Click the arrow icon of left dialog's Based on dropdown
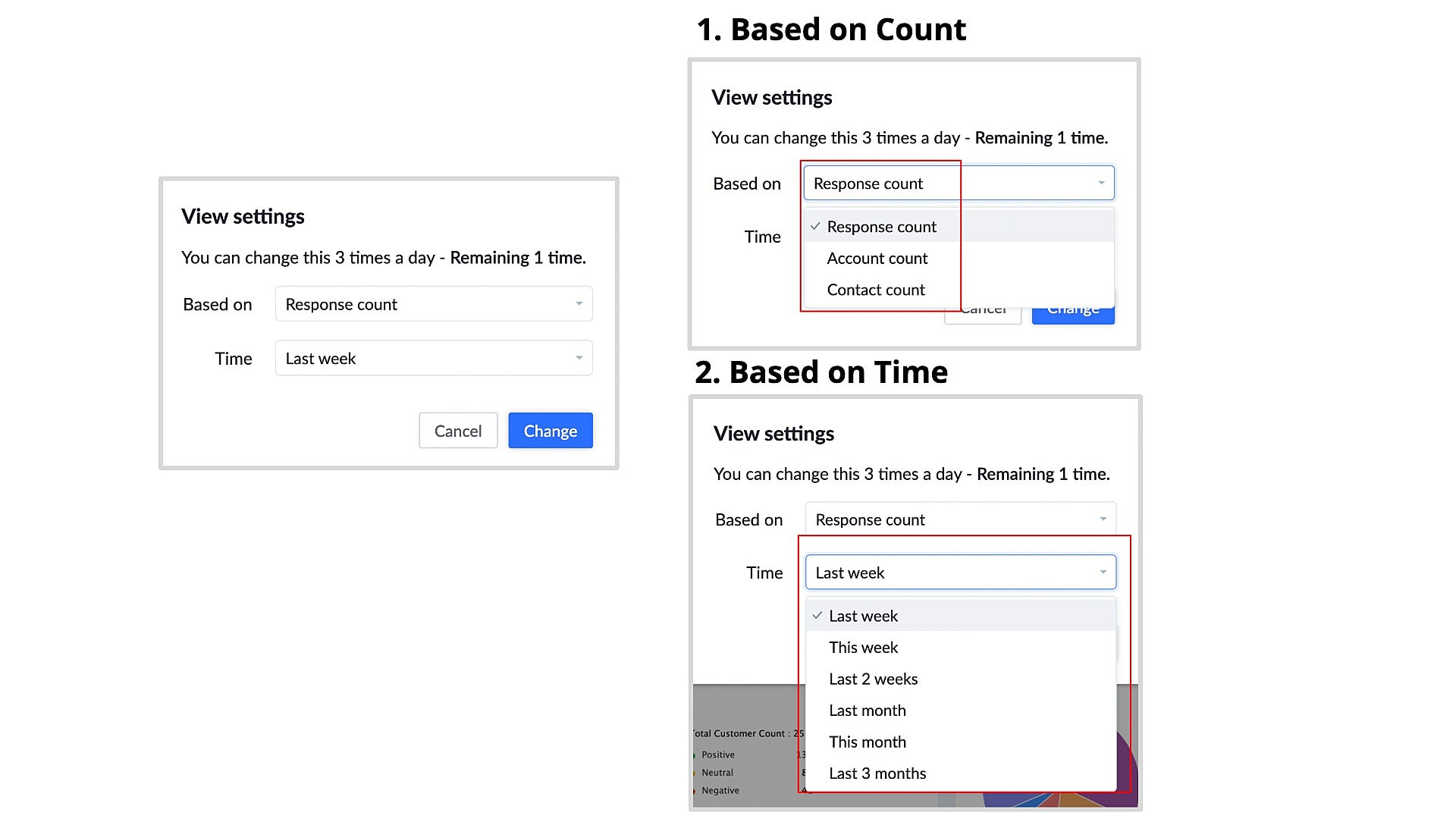This screenshot has height=819, width=1456. (x=579, y=303)
